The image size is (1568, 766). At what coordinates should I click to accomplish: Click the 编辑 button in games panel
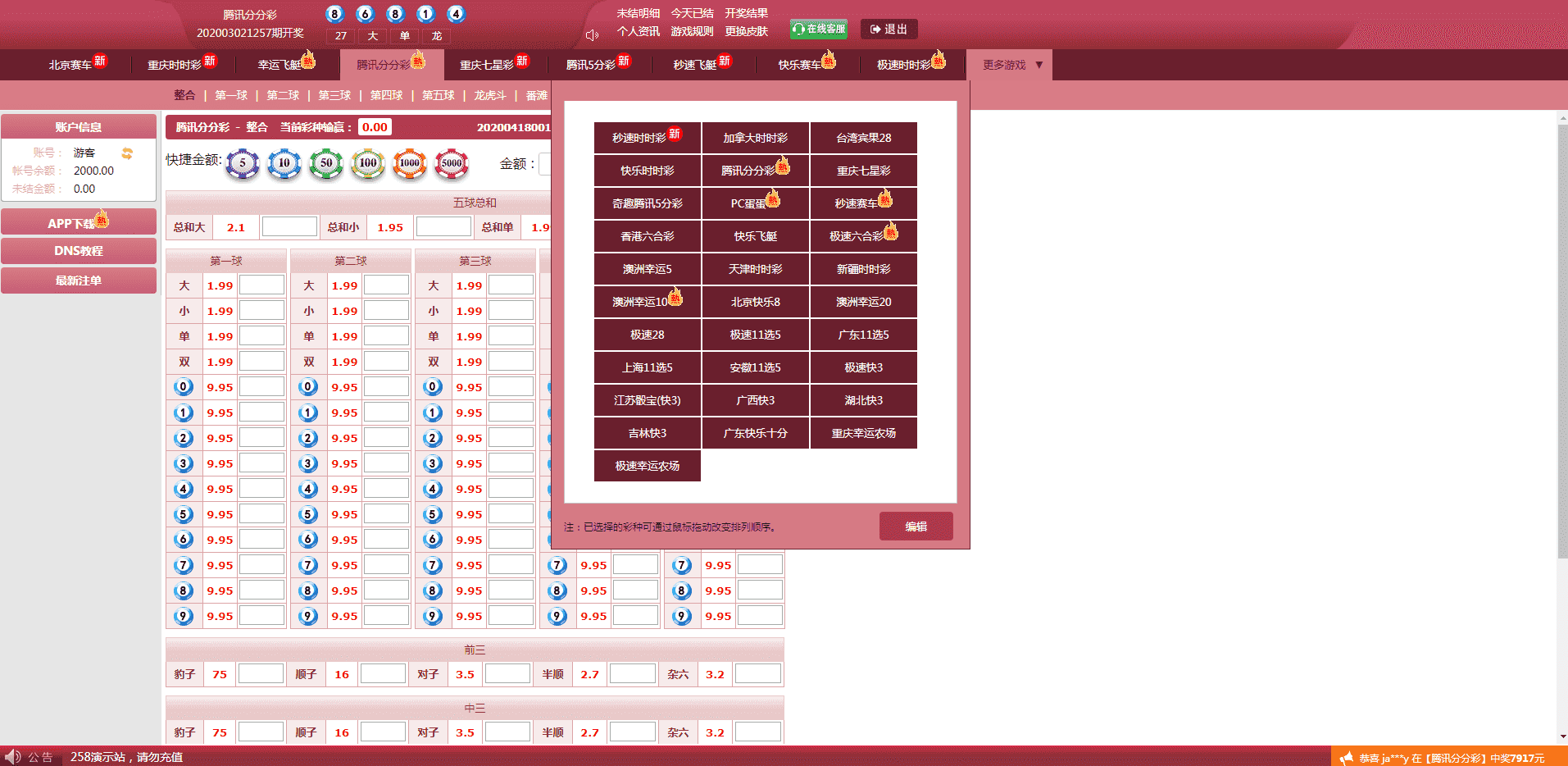pyautogui.click(x=916, y=527)
